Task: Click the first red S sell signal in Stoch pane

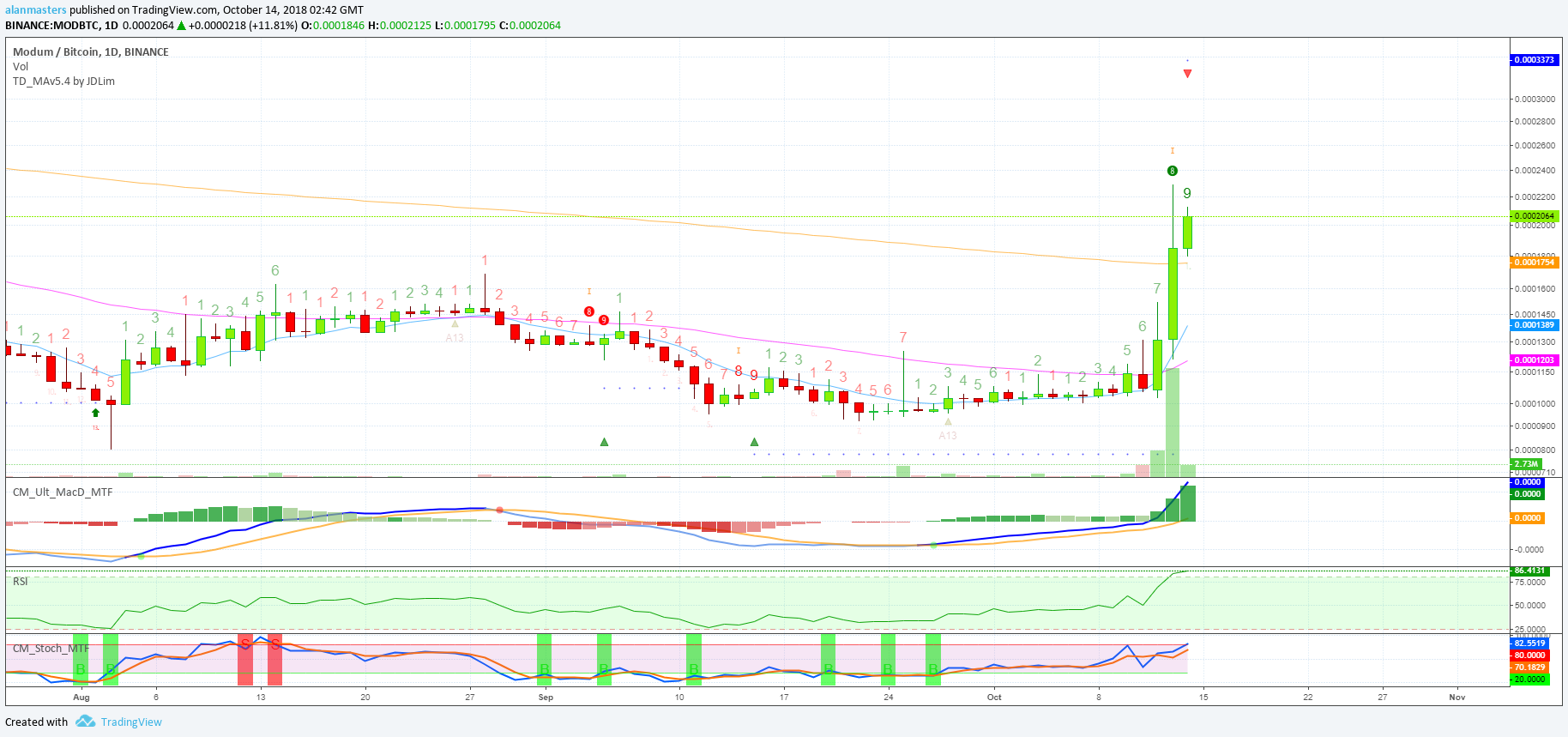Action: click(x=245, y=643)
